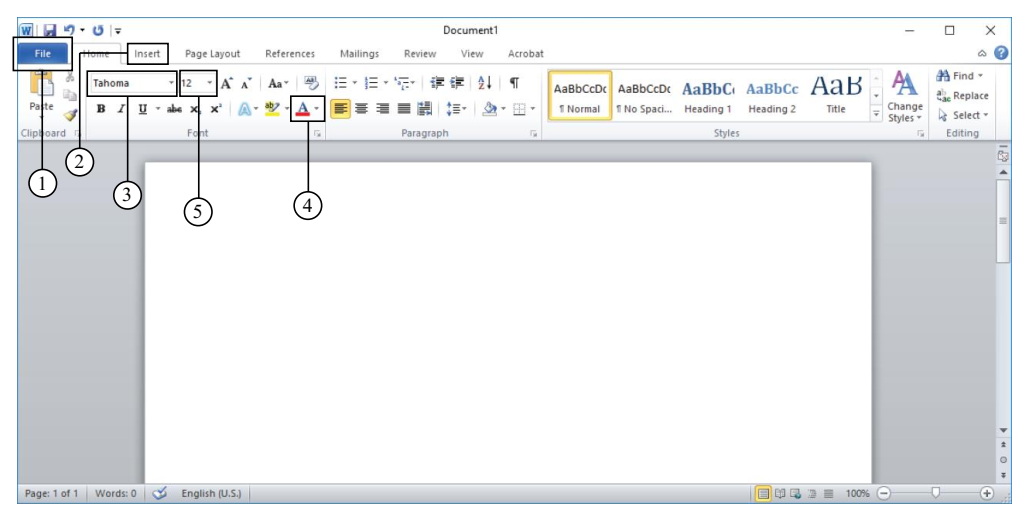Start a bulleted list
Viewport: 1030px width, 530px height.
pos(340,84)
